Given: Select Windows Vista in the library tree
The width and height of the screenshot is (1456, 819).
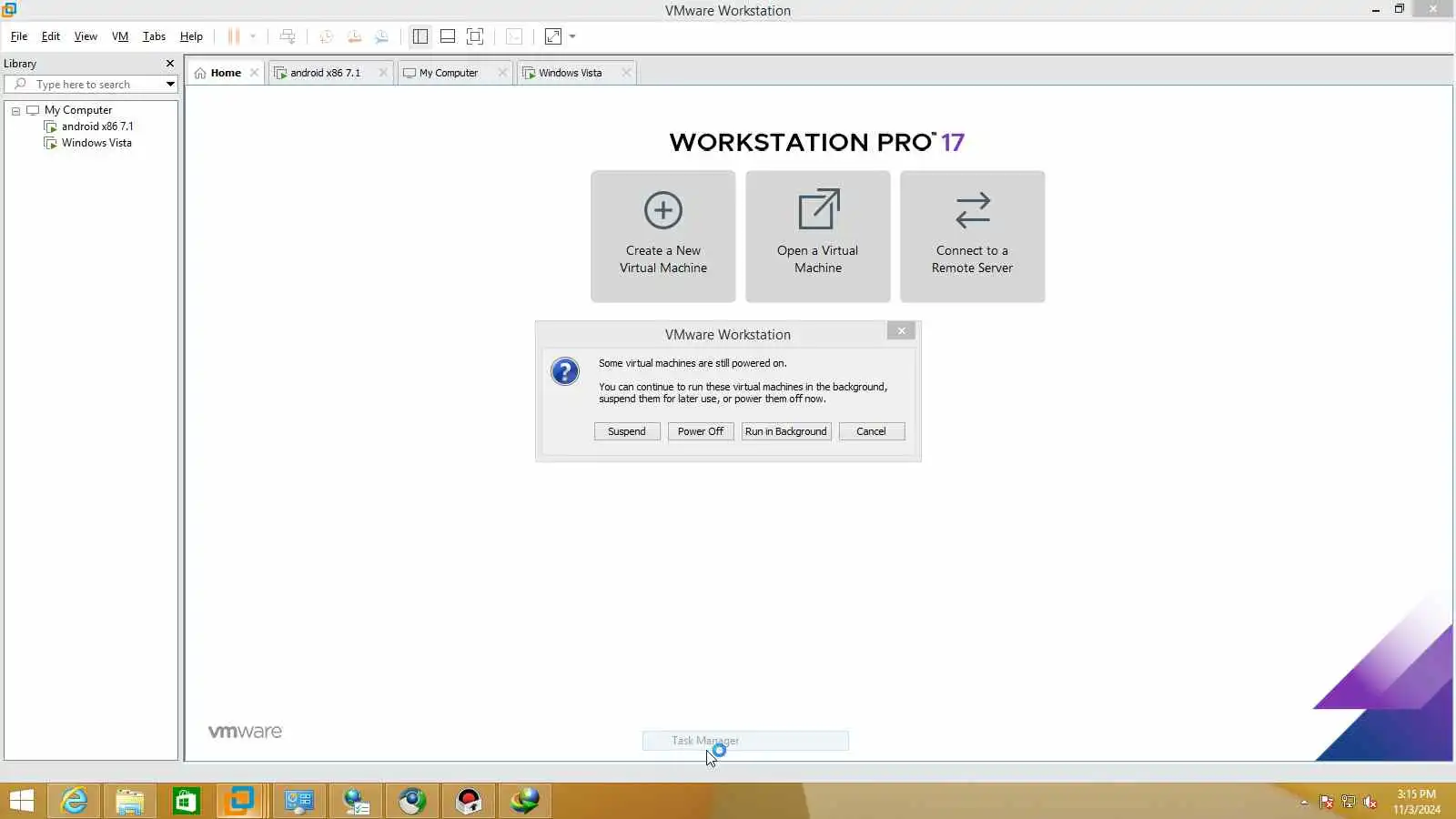Looking at the screenshot, I should pos(96,143).
